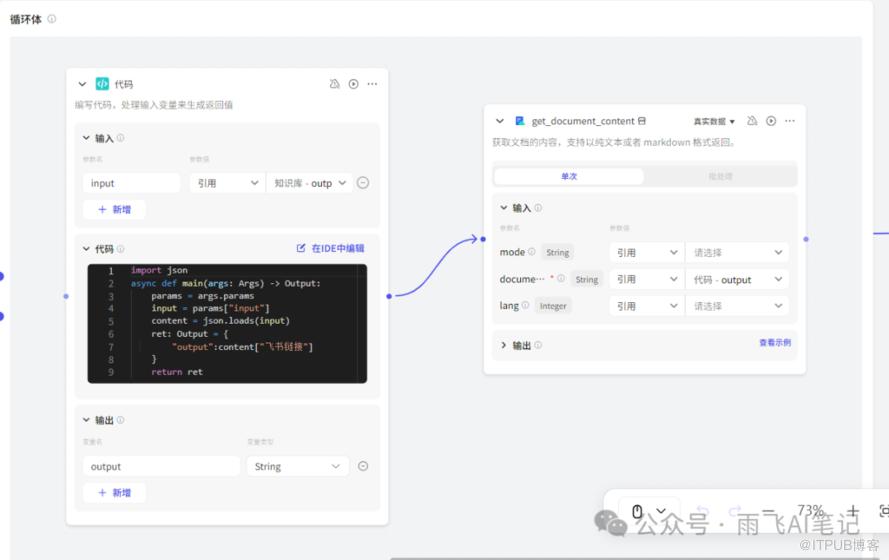Click info icon next to 代码 section label
Image resolution: width=889 pixels, height=560 pixels.
(x=120, y=249)
